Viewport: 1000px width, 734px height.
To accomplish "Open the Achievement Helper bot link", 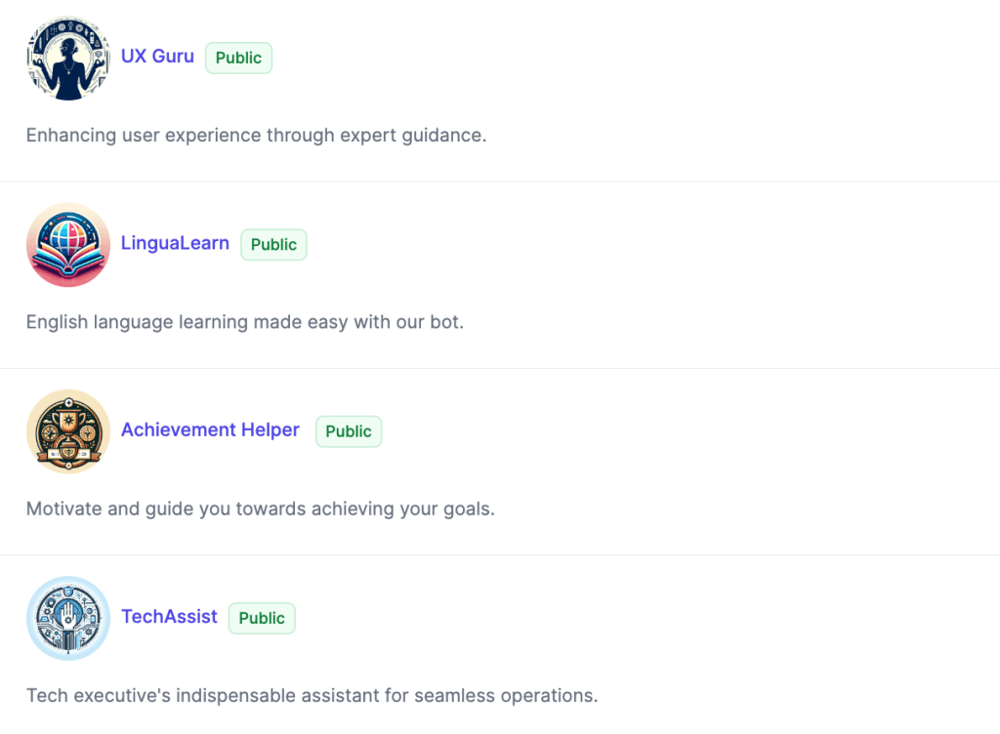I will click(210, 430).
